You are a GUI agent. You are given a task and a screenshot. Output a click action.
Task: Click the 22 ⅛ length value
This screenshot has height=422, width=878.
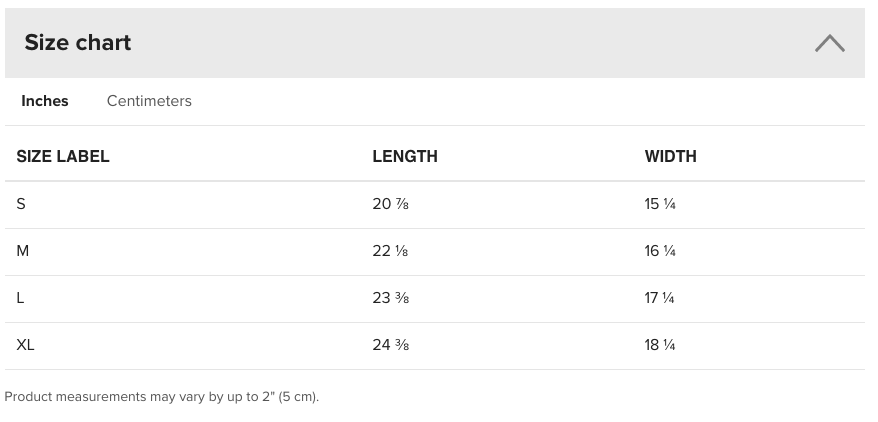(390, 251)
